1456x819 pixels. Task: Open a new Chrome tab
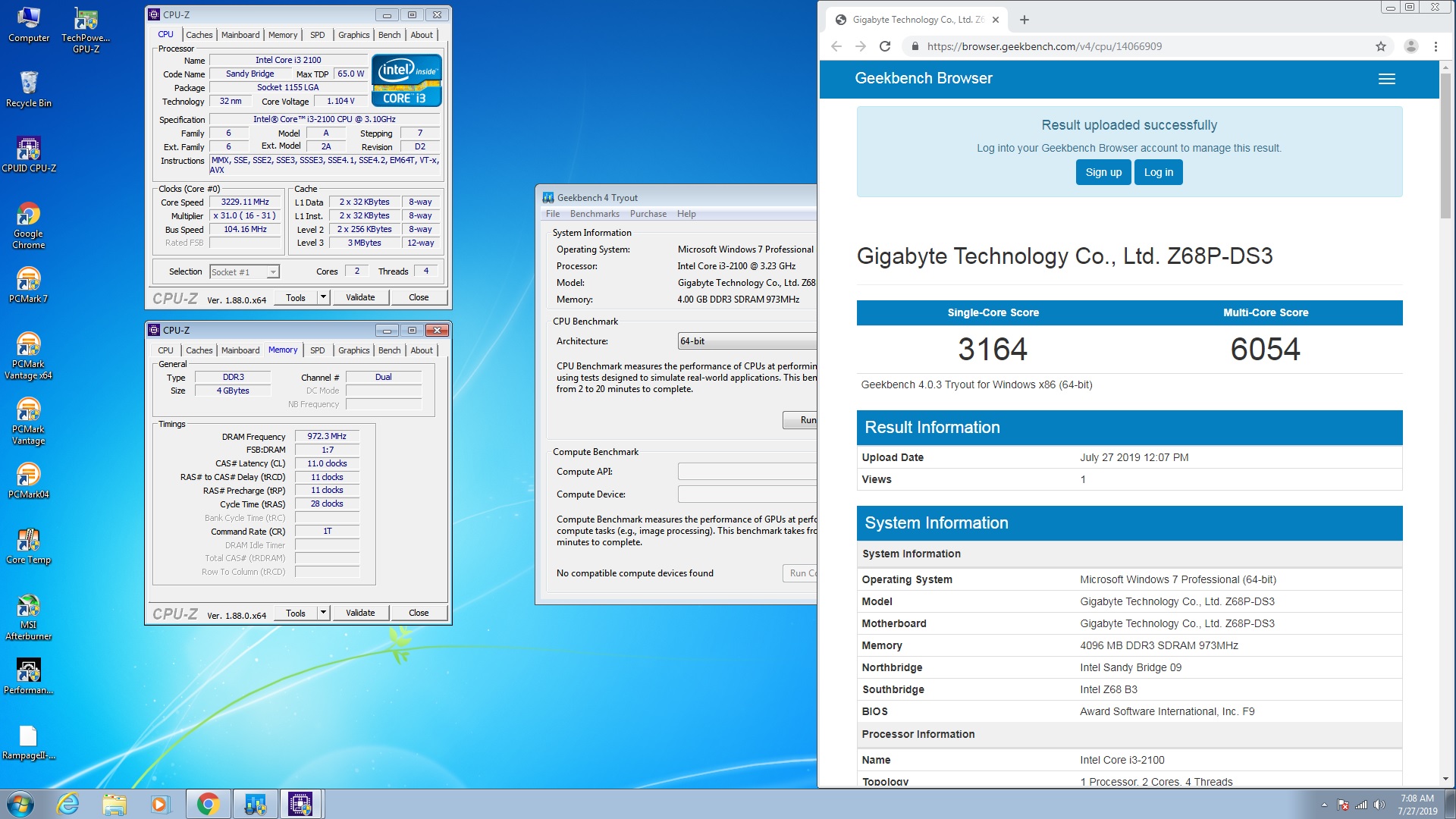(1025, 20)
